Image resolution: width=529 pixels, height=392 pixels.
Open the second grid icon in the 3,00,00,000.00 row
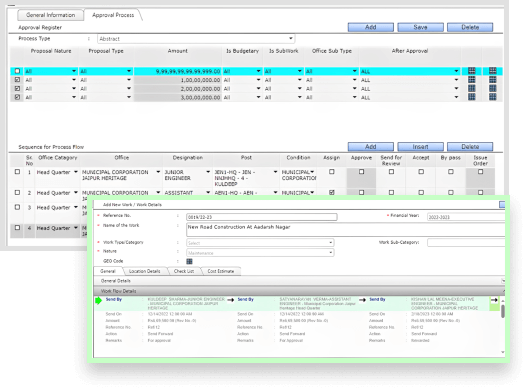[x=493, y=97]
